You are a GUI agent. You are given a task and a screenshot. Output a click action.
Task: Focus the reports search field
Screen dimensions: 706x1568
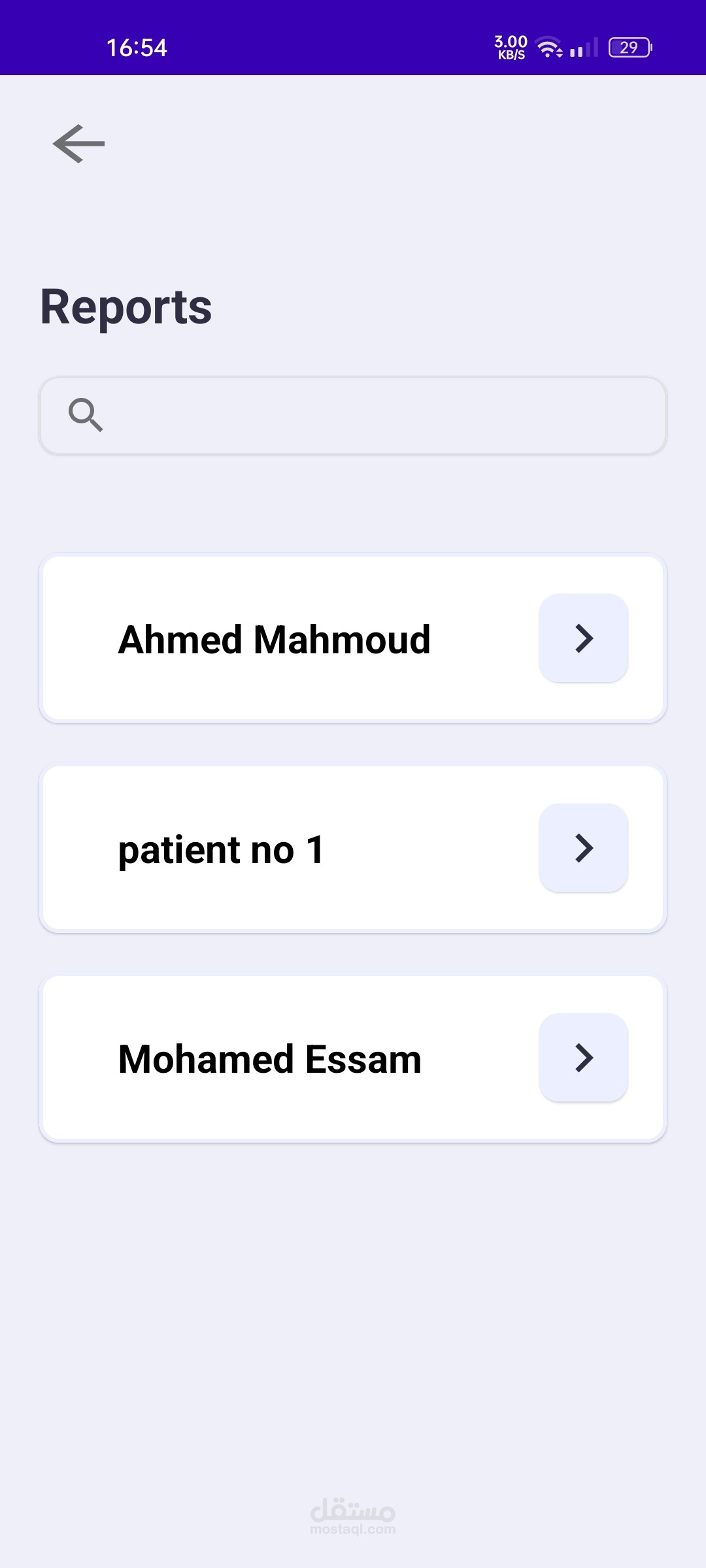pos(353,416)
